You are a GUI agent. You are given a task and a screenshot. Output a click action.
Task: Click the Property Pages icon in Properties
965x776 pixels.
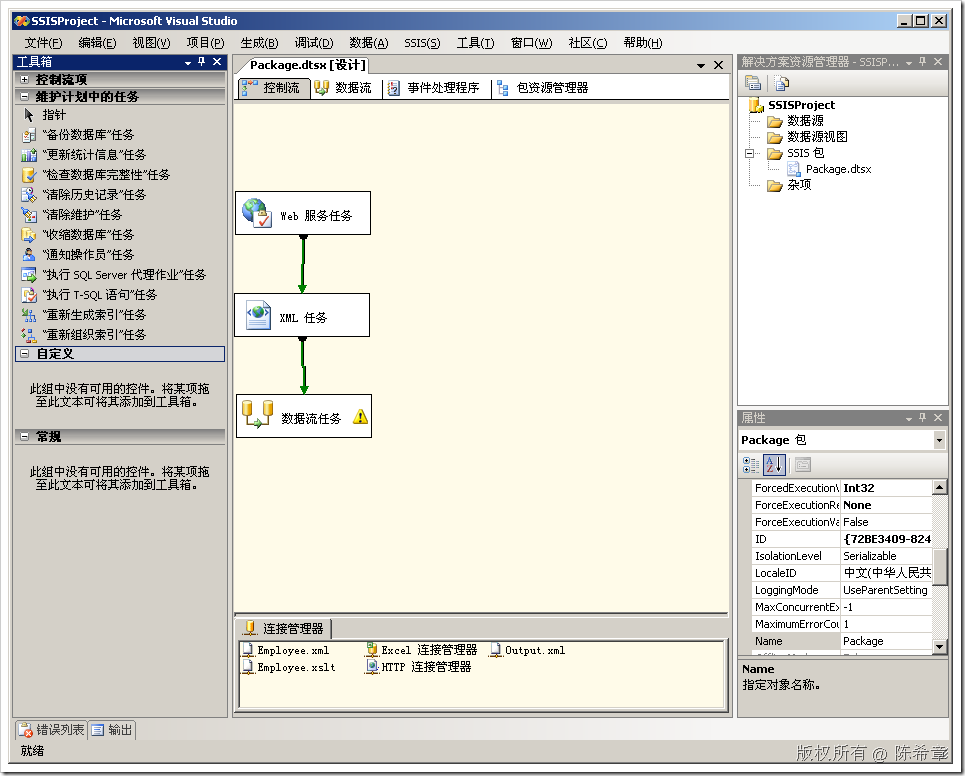(x=803, y=465)
